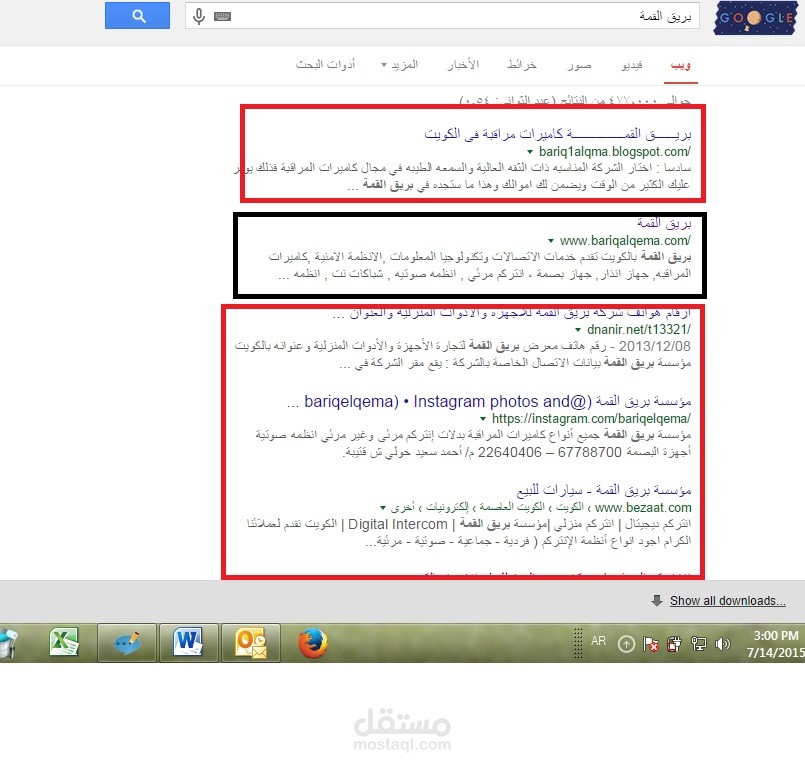Click the AR language indicator
Screen dimensions: 805x768
tap(598, 641)
